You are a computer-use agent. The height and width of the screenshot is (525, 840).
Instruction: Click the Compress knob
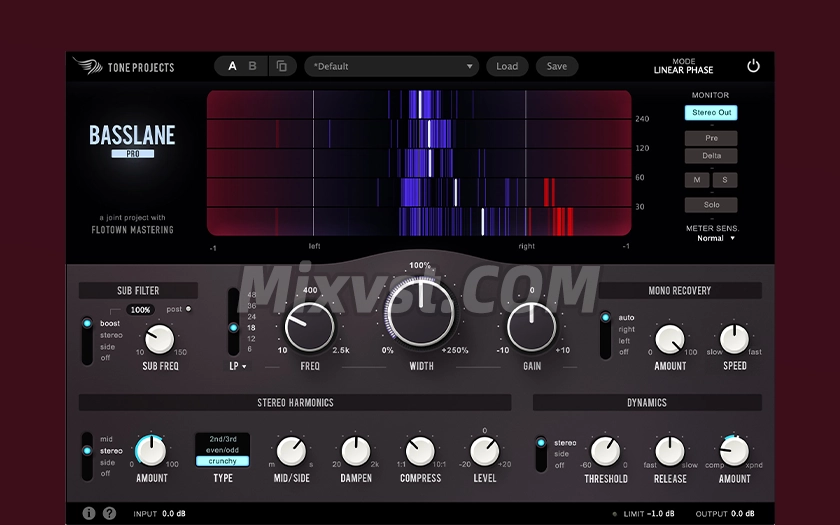pyautogui.click(x=421, y=451)
